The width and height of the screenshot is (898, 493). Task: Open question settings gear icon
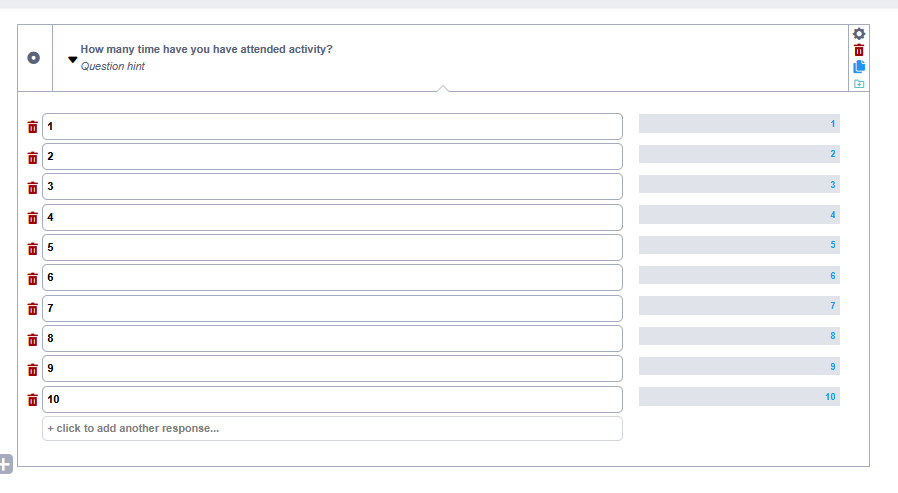click(x=859, y=33)
